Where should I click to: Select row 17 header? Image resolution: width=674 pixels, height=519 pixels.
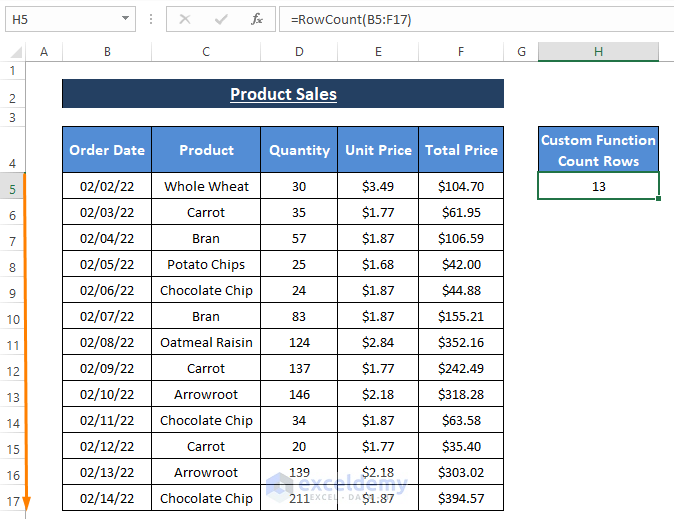[12, 500]
